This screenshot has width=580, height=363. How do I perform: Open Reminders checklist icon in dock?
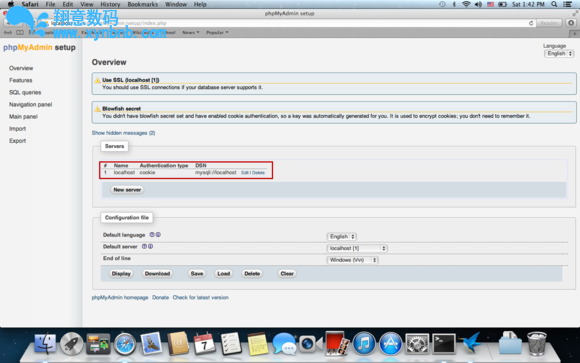tap(231, 344)
